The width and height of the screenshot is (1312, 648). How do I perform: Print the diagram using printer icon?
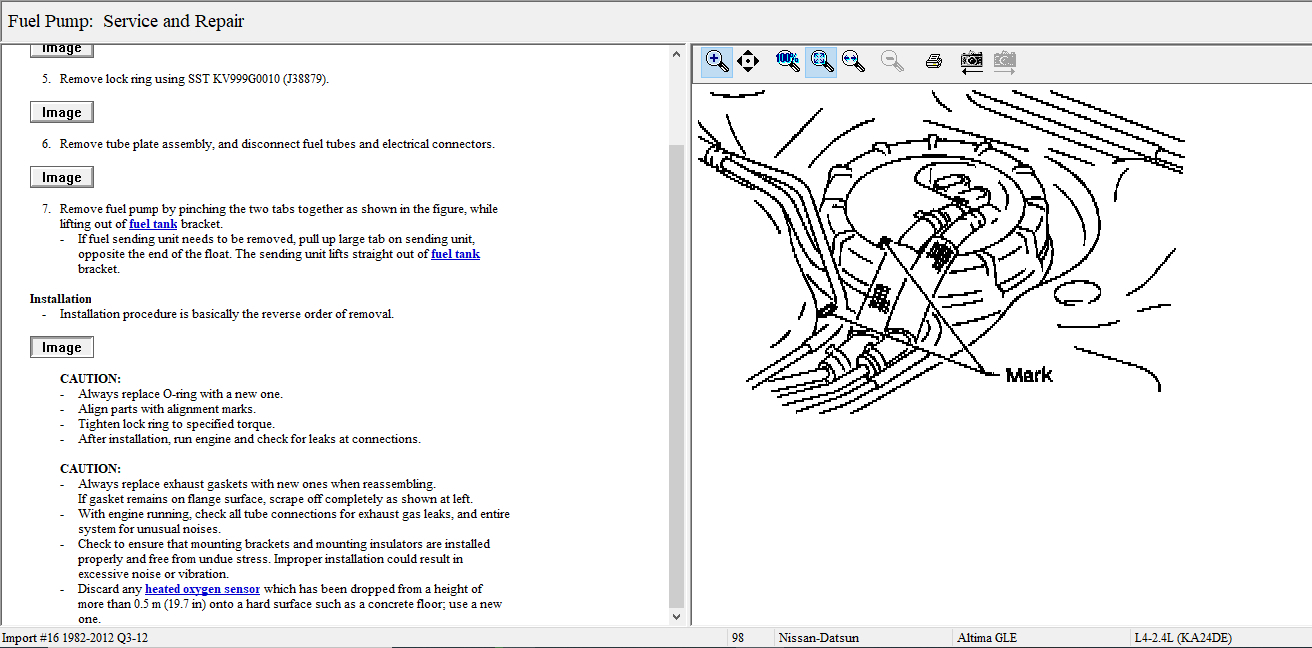point(933,61)
